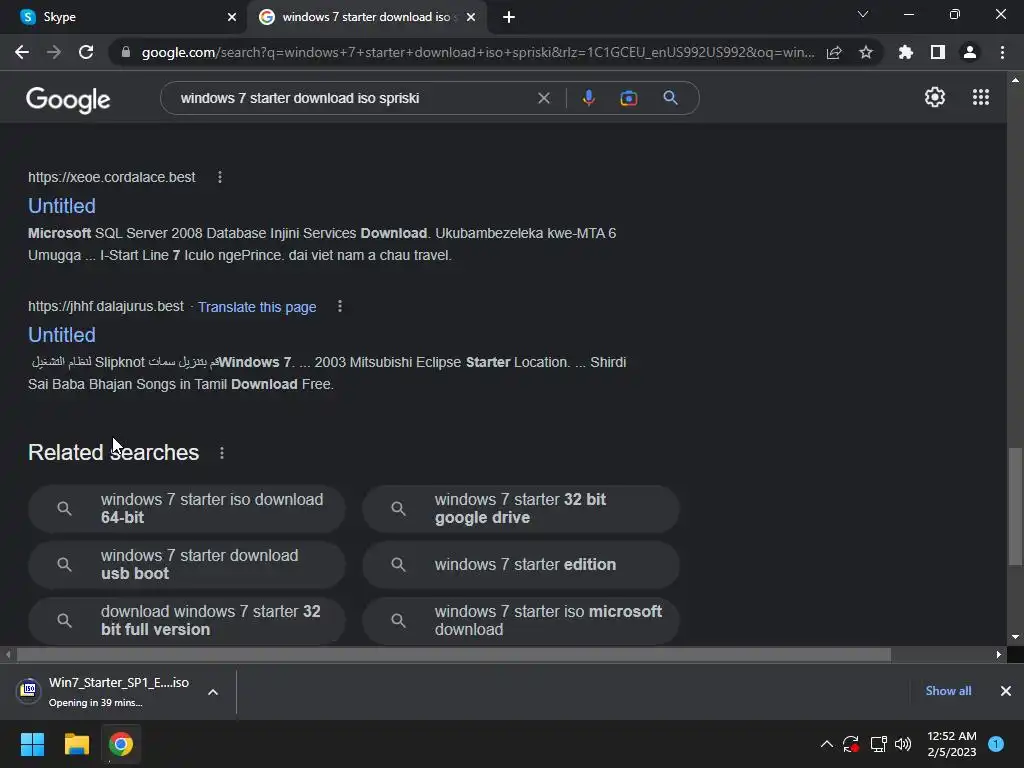Screen dimensions: 1024x768
Task: Open a new browser tab
Action: click(x=509, y=17)
